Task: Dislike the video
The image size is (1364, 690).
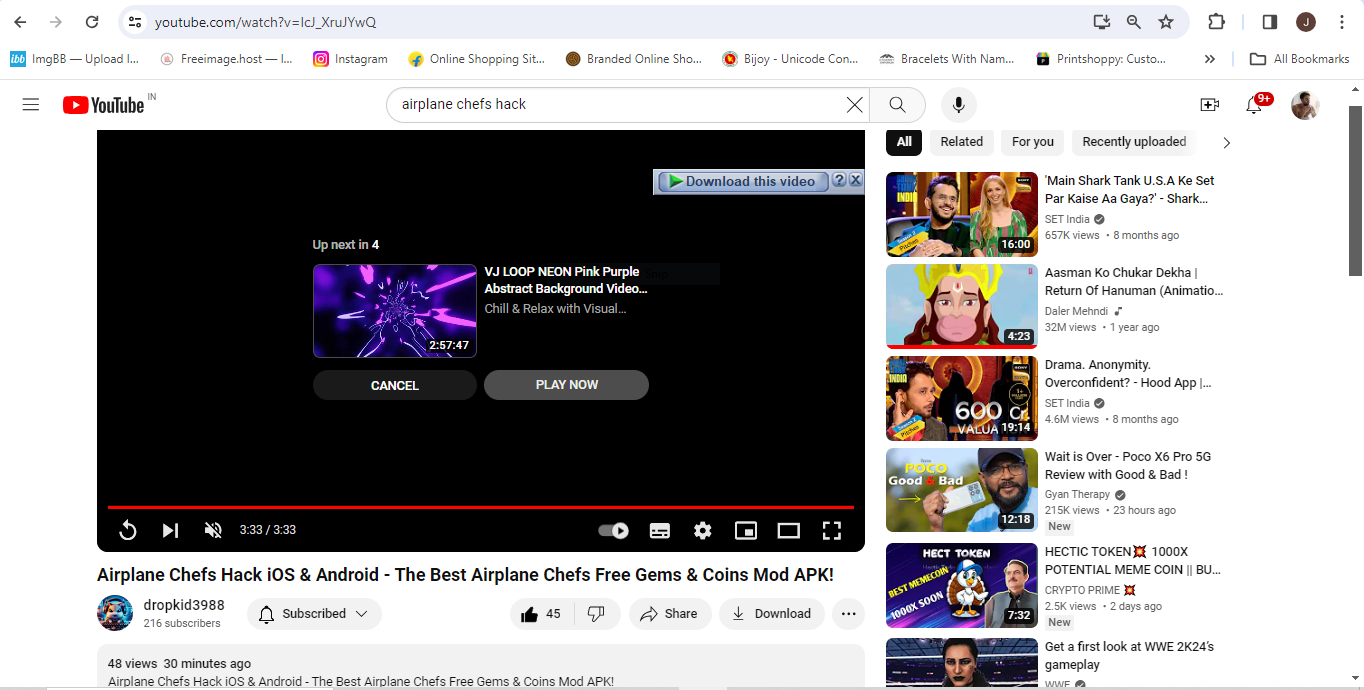Action: tap(597, 614)
